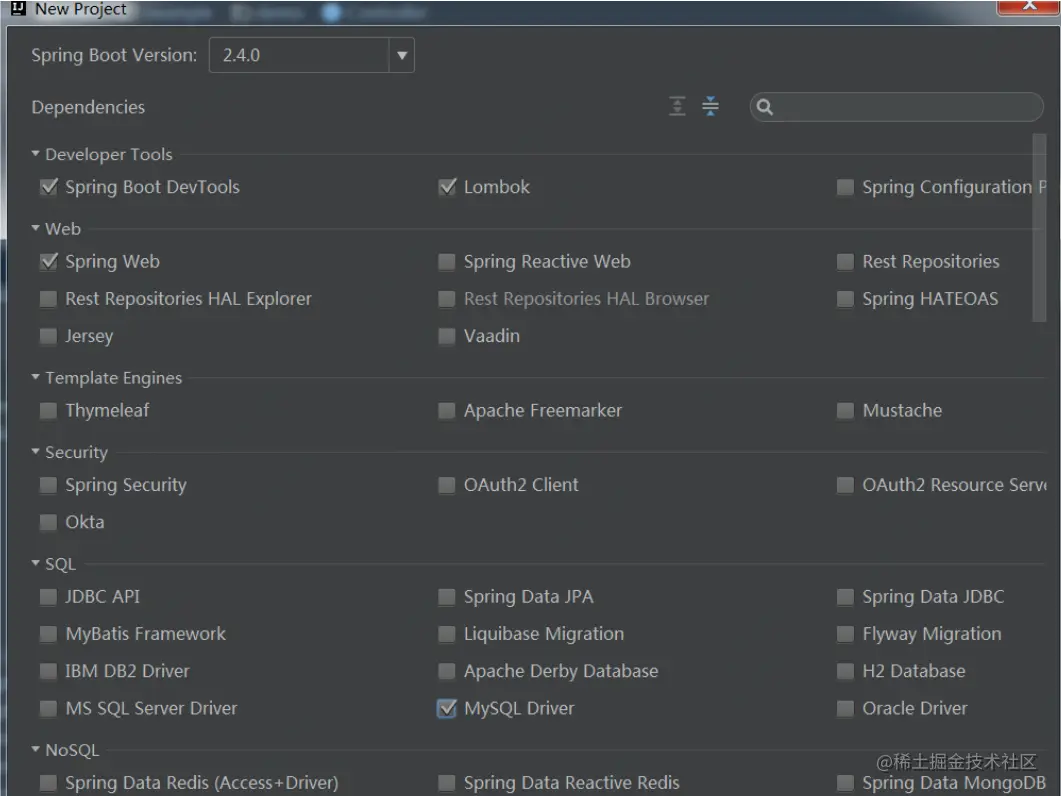Check Spring Data Redis (Access+Driver)
Viewport: 1061px width, 796px height.
coord(48,783)
